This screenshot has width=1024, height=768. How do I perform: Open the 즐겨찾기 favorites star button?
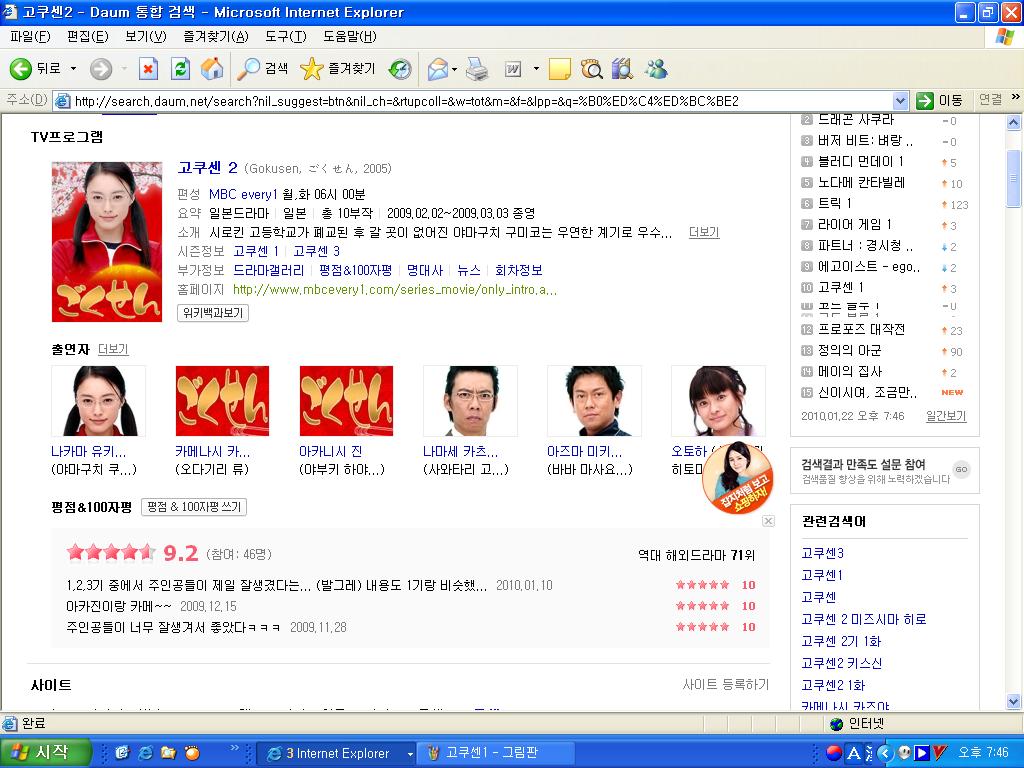tap(338, 69)
